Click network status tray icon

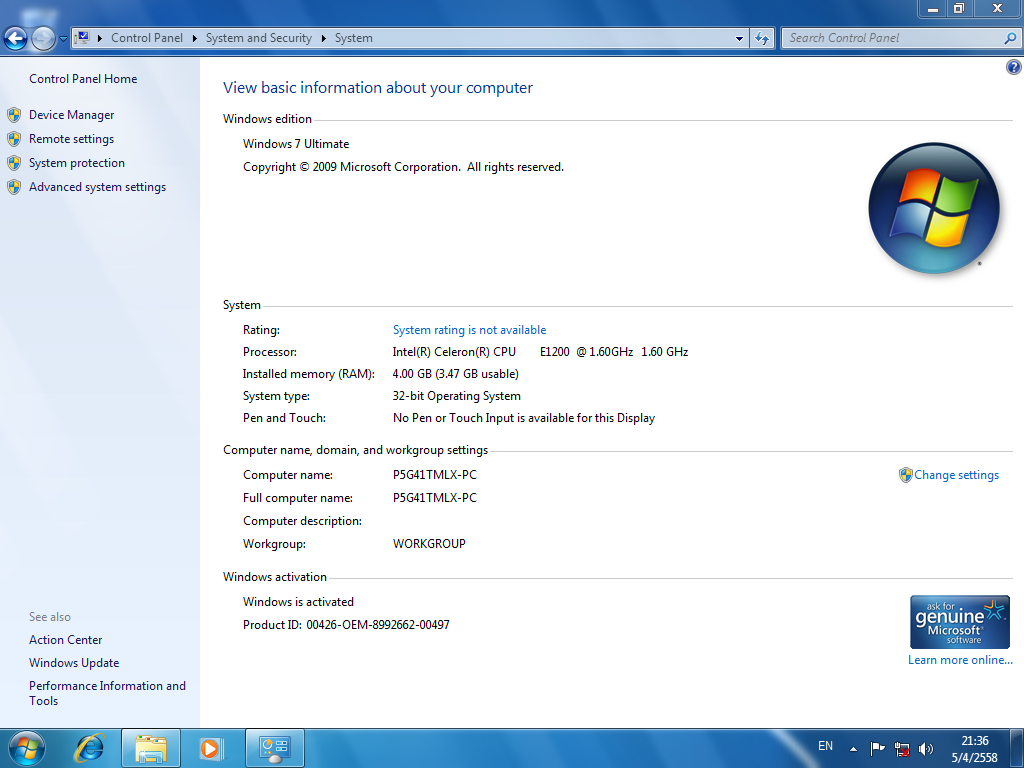pos(902,748)
